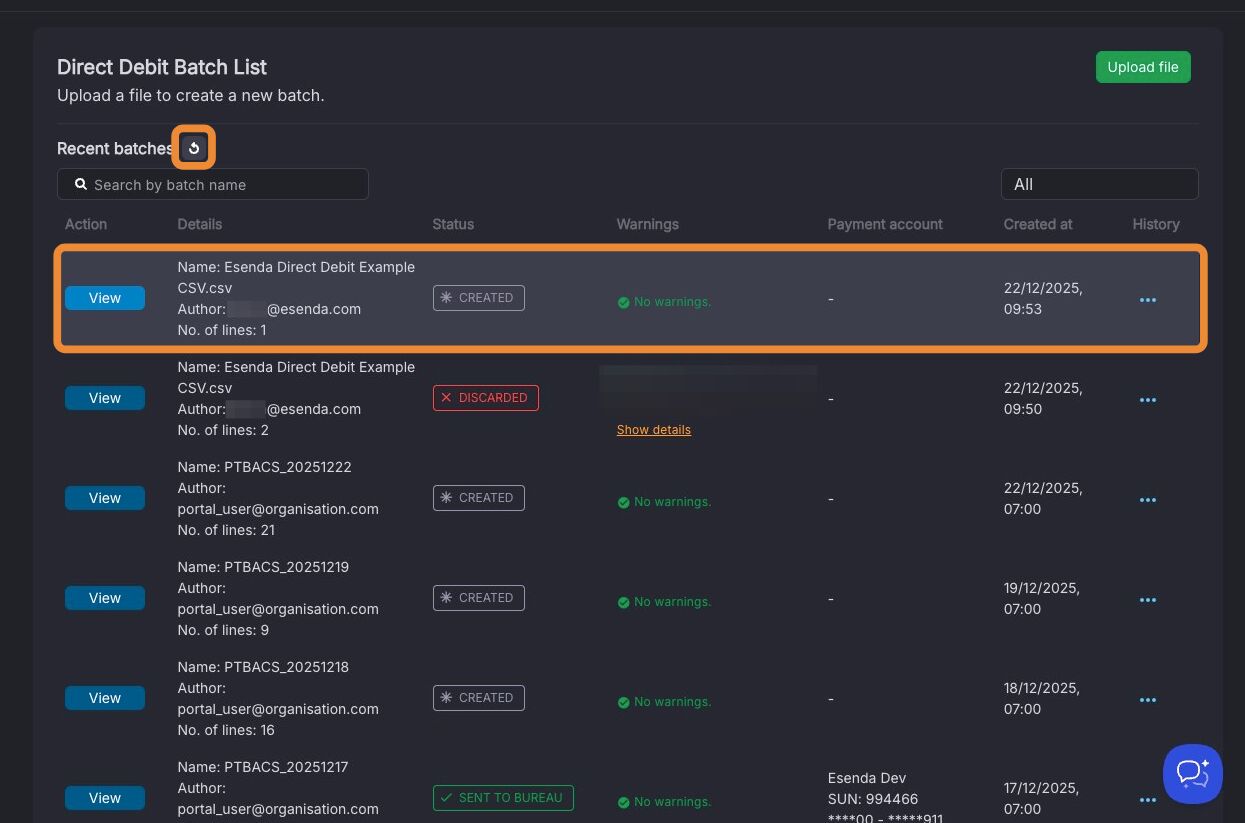View the PTBACS_20251218 batch
This screenshot has height=823, width=1245.
(105, 698)
